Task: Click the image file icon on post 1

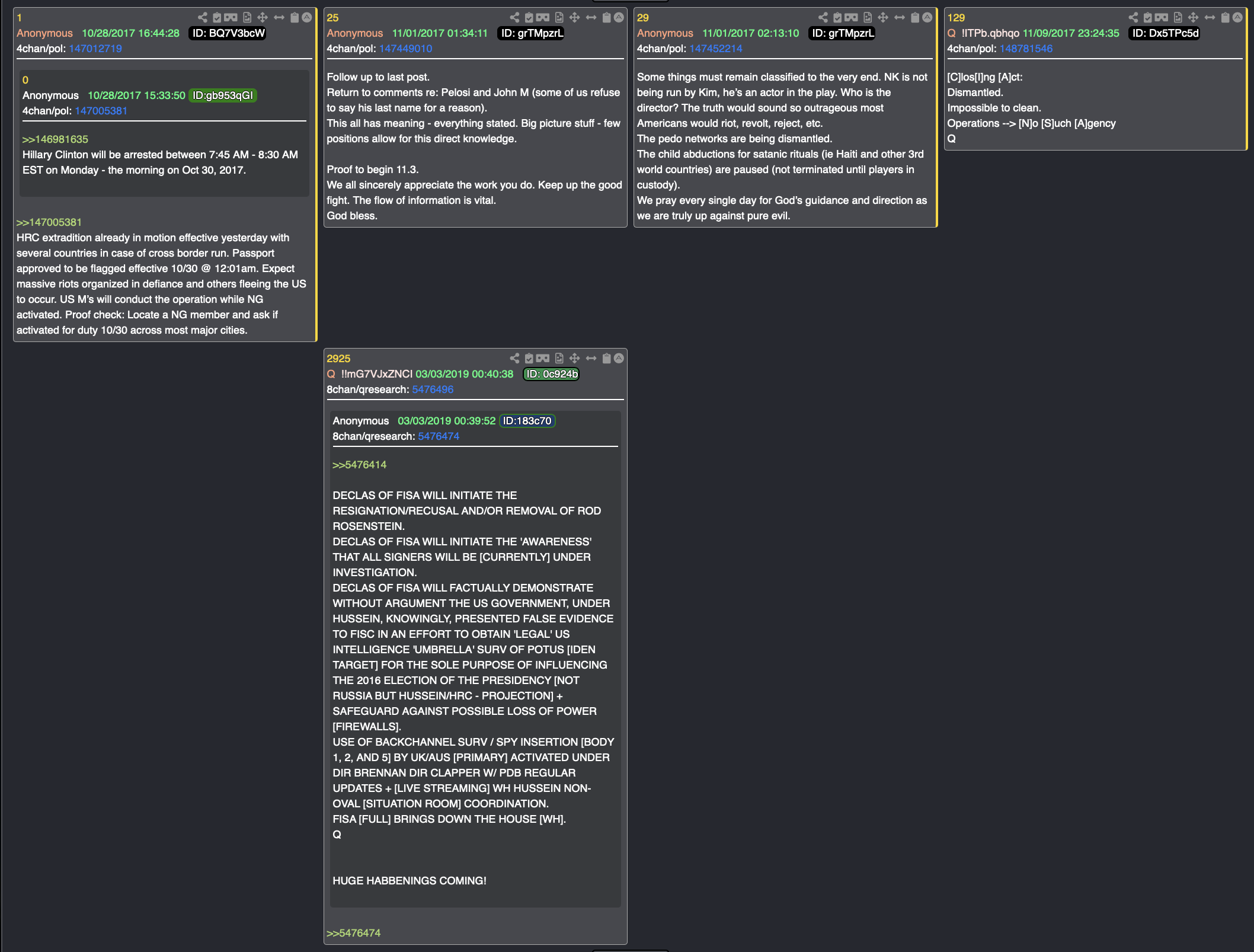Action: click(247, 18)
